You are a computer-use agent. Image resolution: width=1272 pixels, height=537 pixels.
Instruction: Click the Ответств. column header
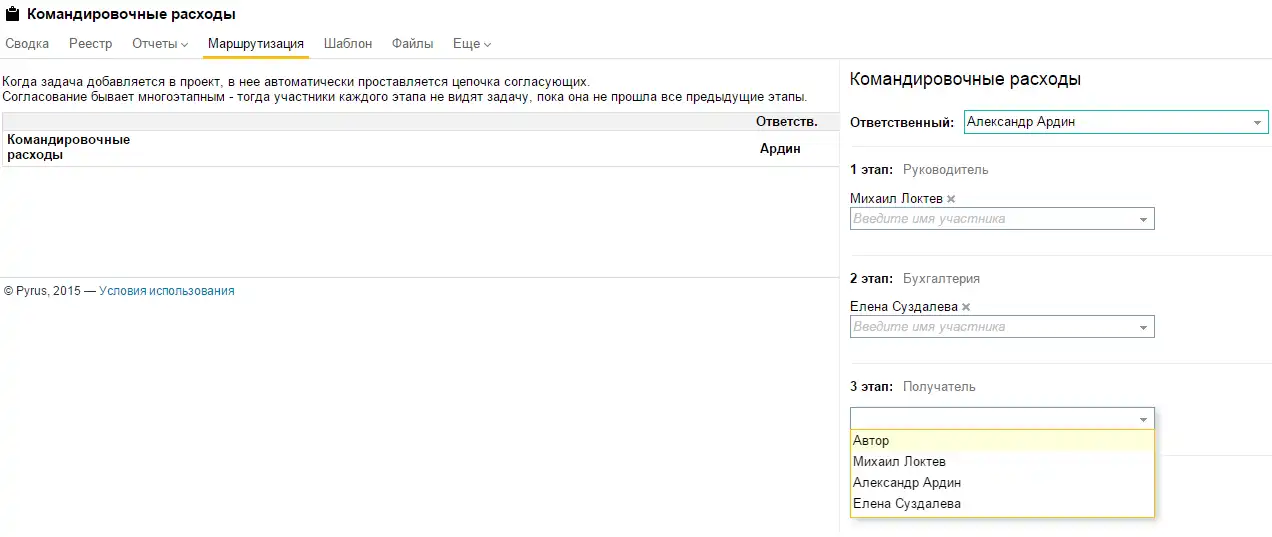coord(786,121)
